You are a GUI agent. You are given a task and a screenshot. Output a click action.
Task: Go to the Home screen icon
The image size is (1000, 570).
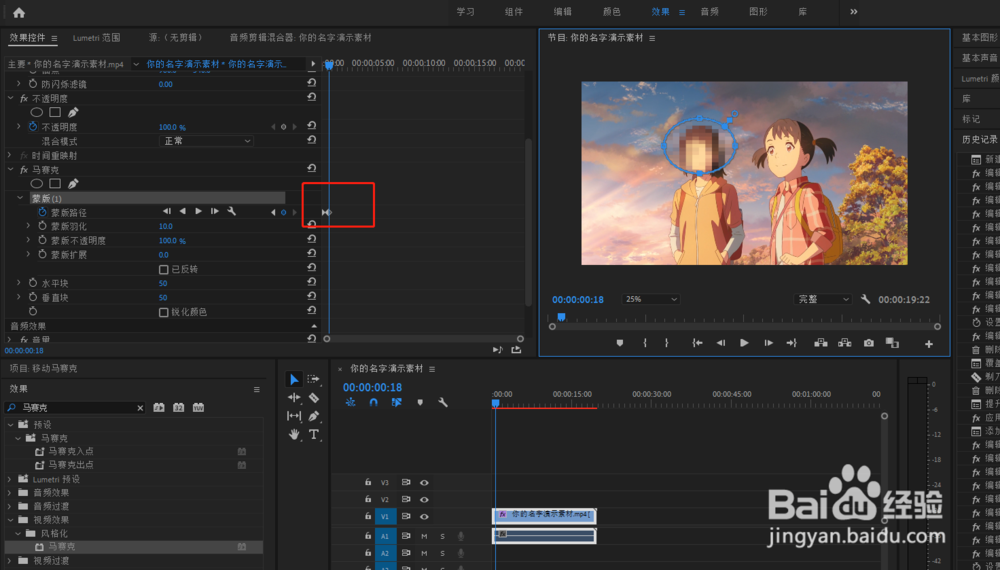click(18, 12)
